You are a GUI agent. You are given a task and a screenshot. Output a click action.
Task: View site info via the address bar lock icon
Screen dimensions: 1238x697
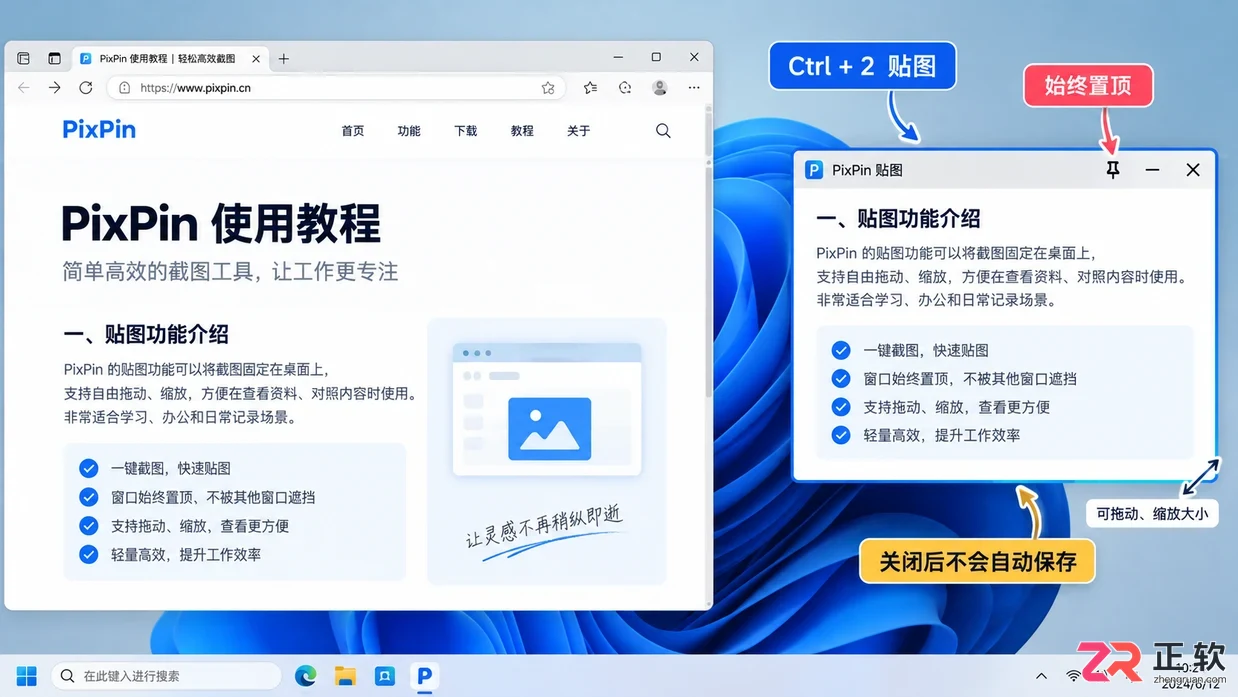[125, 88]
